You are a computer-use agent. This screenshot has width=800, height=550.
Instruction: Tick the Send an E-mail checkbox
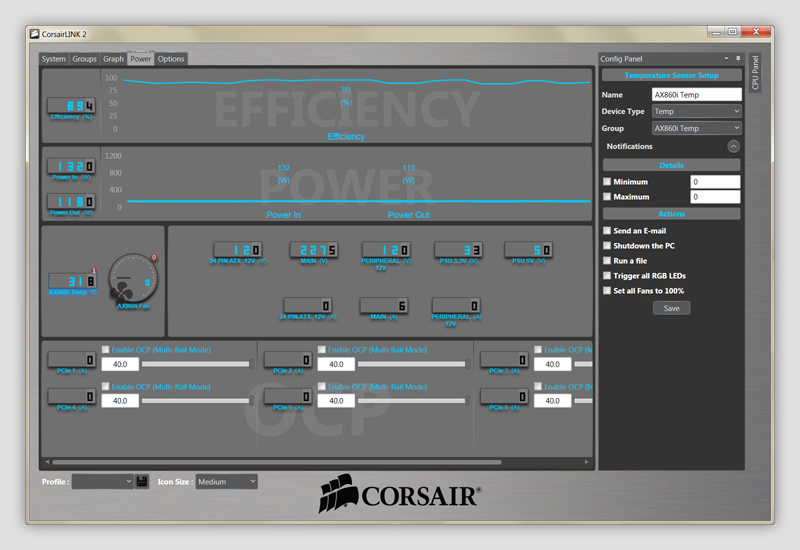click(x=607, y=231)
